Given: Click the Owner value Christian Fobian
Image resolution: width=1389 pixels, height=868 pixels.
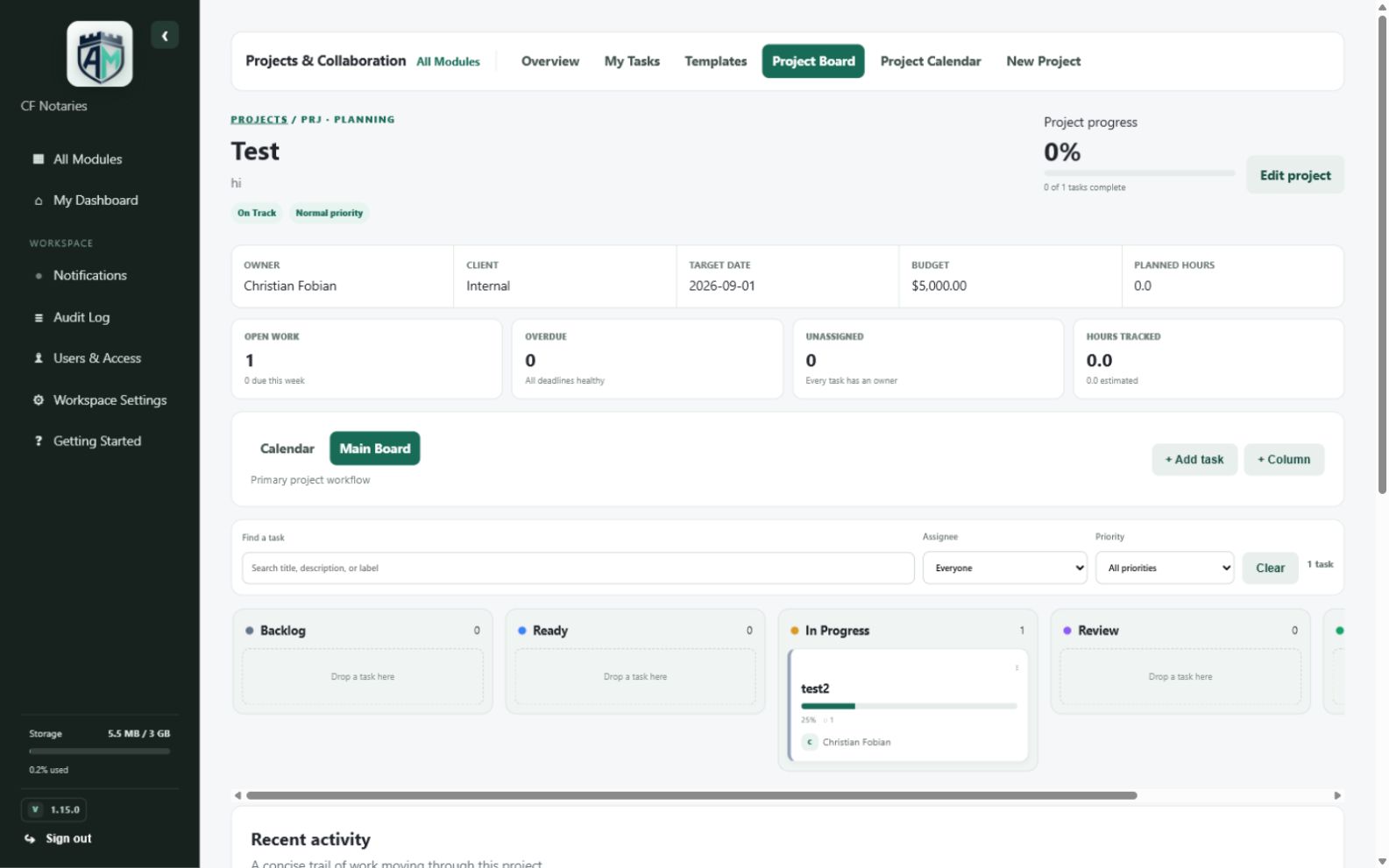Looking at the screenshot, I should (290, 286).
